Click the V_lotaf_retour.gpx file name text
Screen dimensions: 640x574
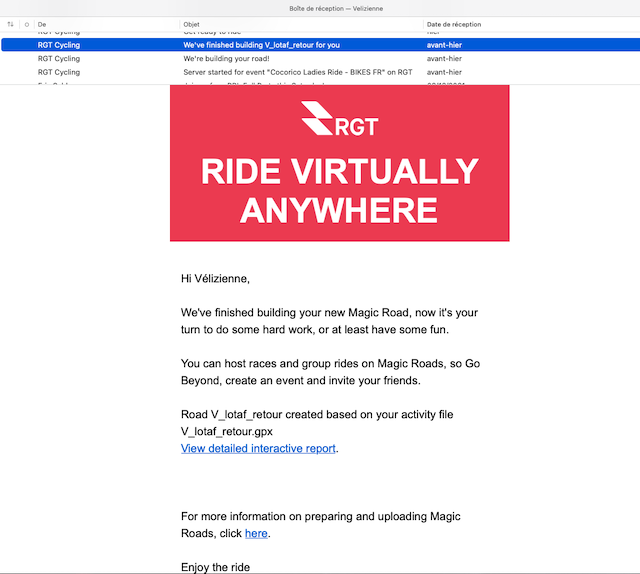point(227,432)
